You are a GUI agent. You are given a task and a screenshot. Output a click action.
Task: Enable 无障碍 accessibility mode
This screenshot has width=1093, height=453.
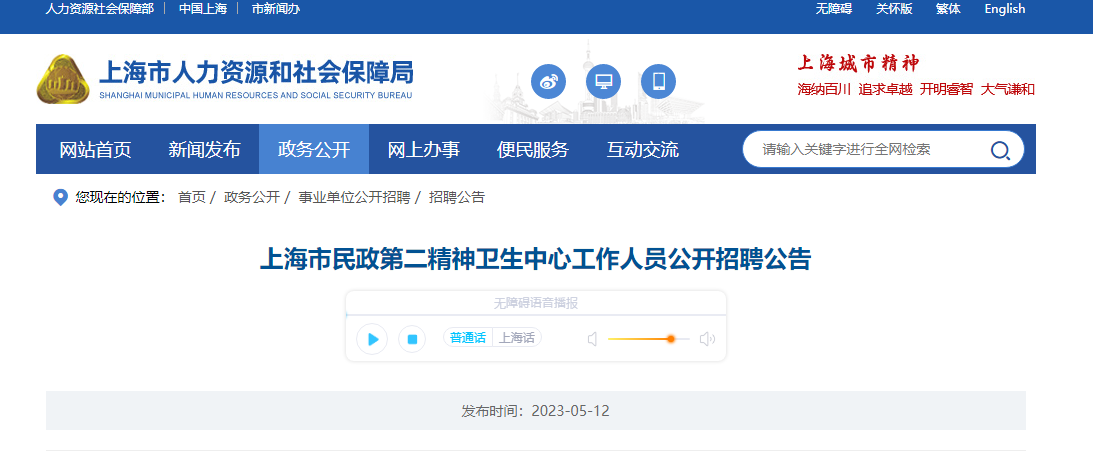834,9
